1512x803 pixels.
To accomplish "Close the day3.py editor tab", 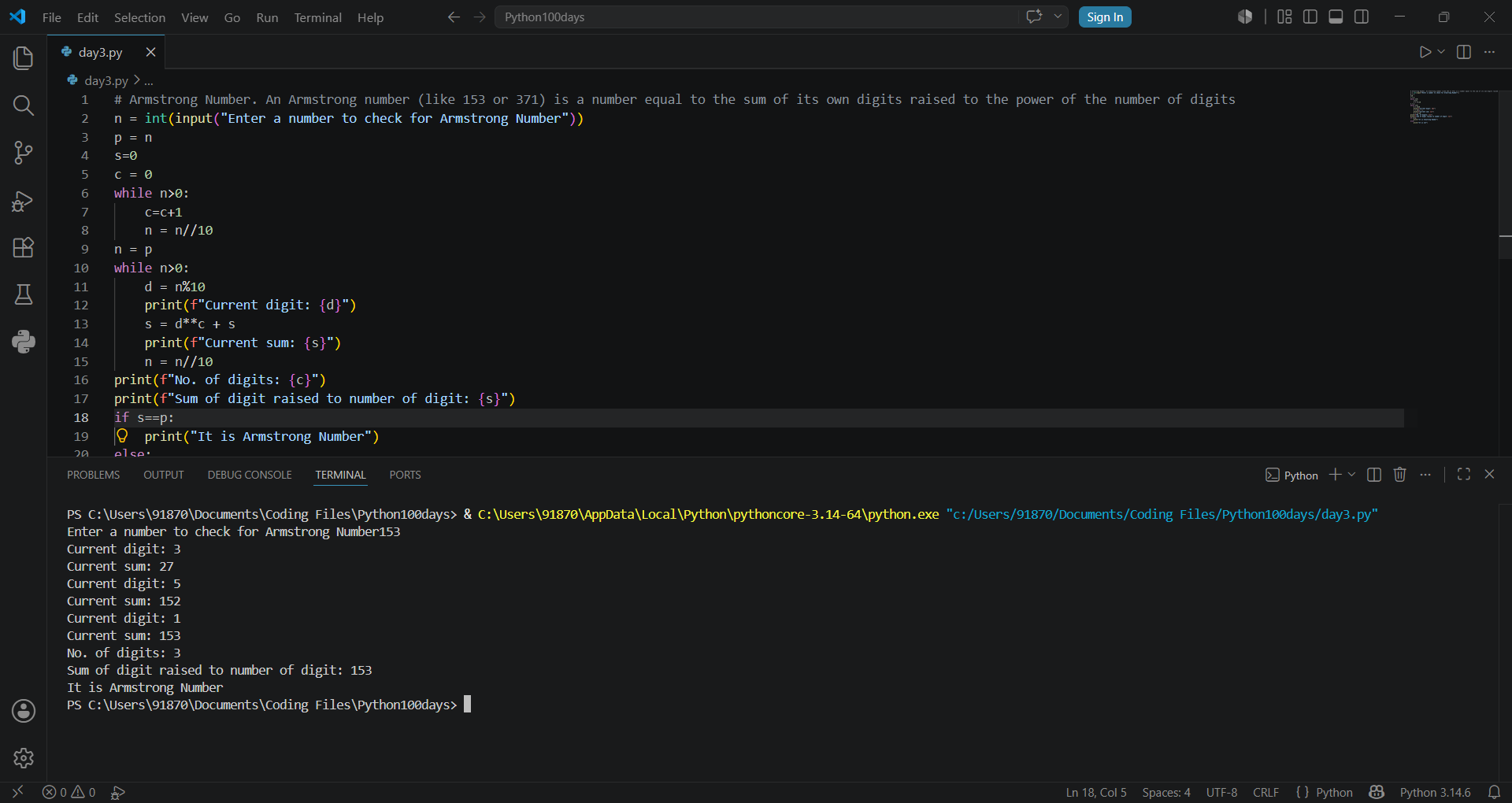I will 150,52.
